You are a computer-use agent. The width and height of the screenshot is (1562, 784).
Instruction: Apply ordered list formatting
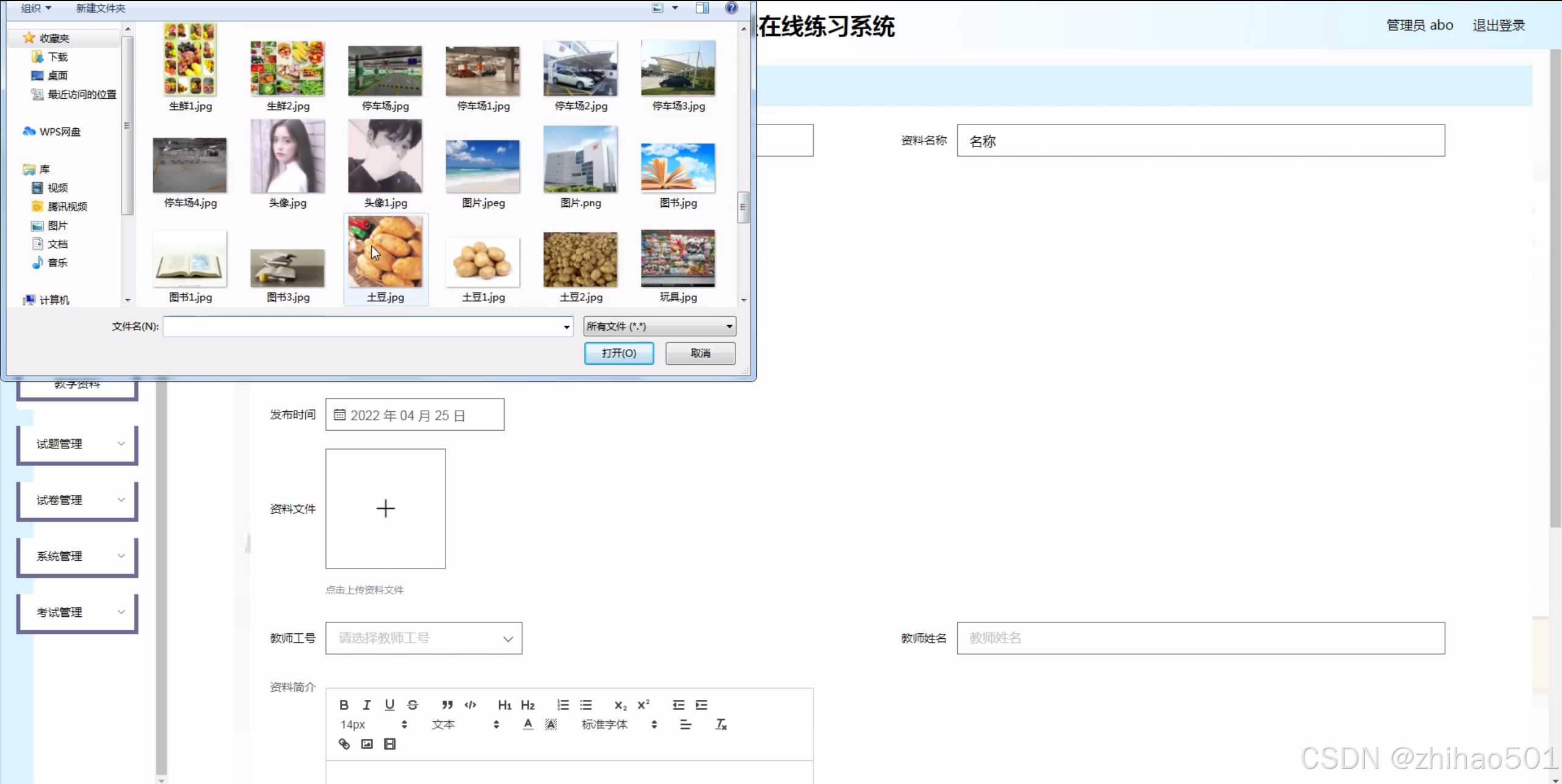tap(563, 705)
